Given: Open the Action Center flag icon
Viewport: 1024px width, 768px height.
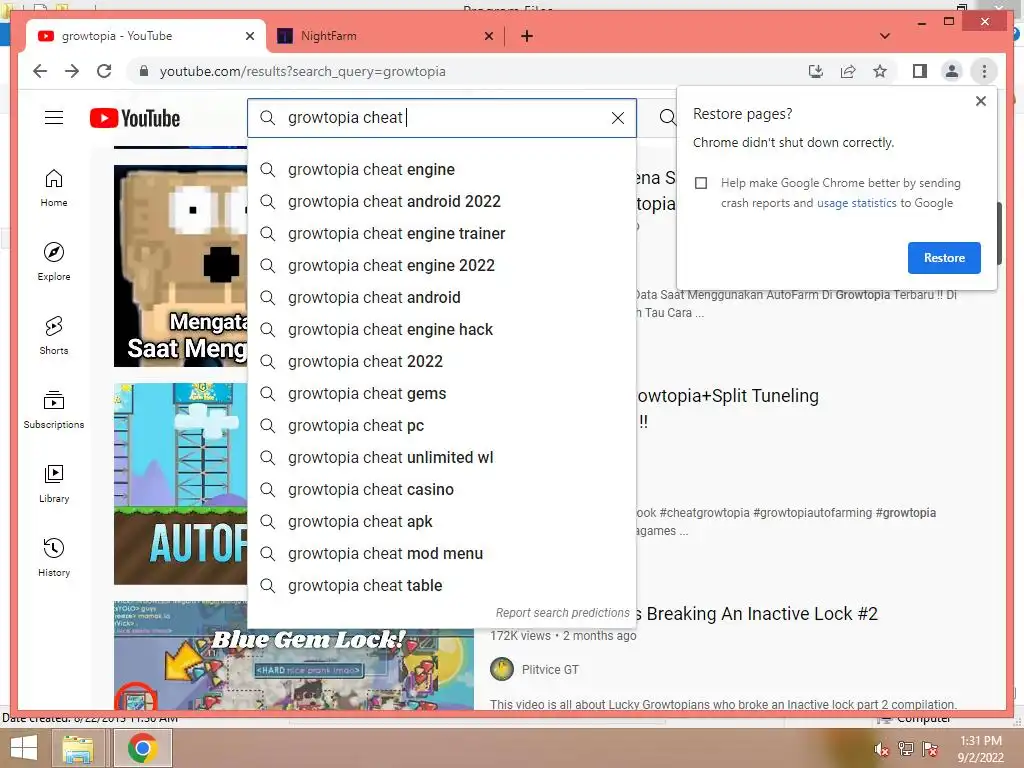Looking at the screenshot, I should [929, 749].
